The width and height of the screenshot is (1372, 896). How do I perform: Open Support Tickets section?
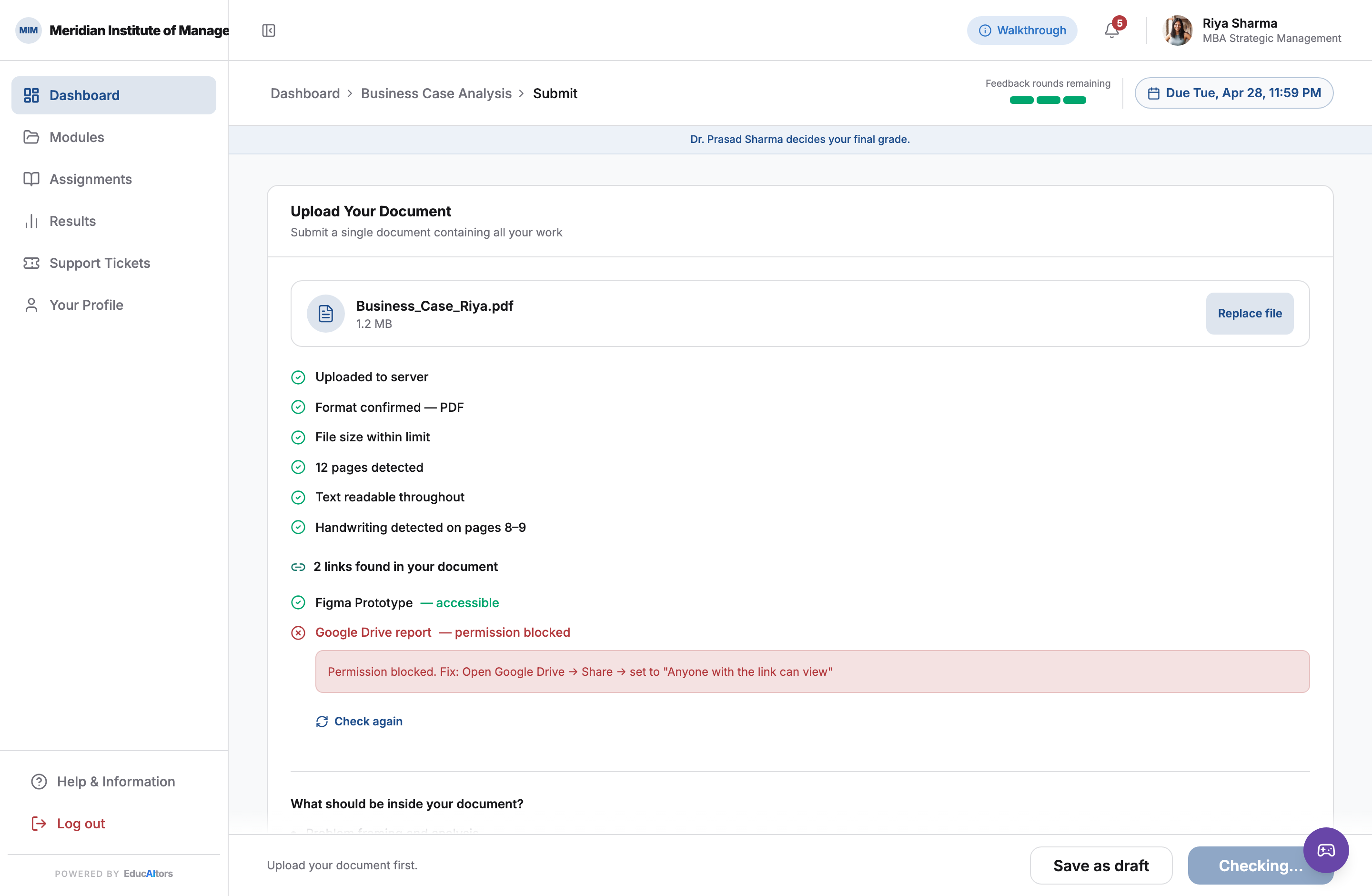pos(113,263)
